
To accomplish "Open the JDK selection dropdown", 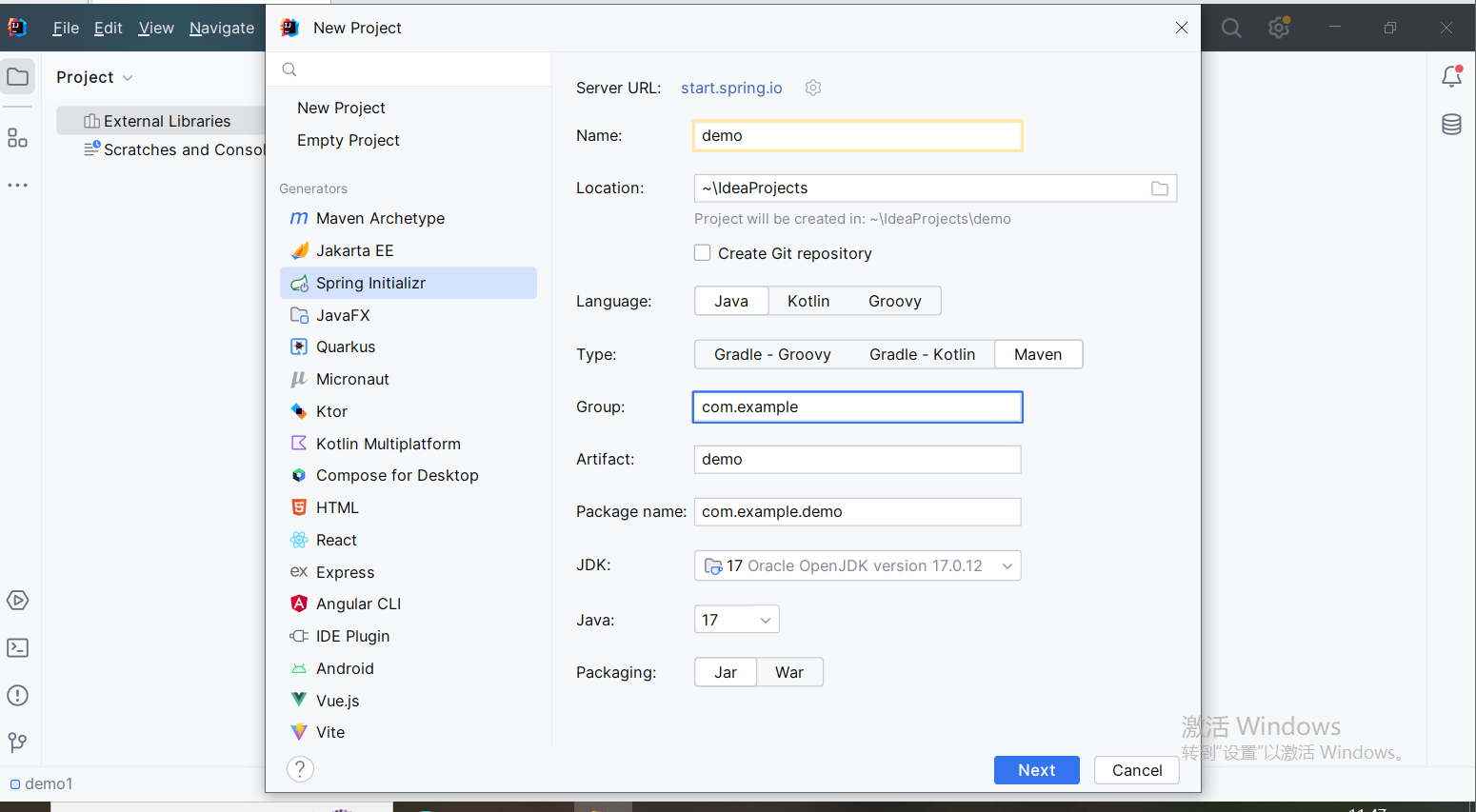I will [x=858, y=565].
